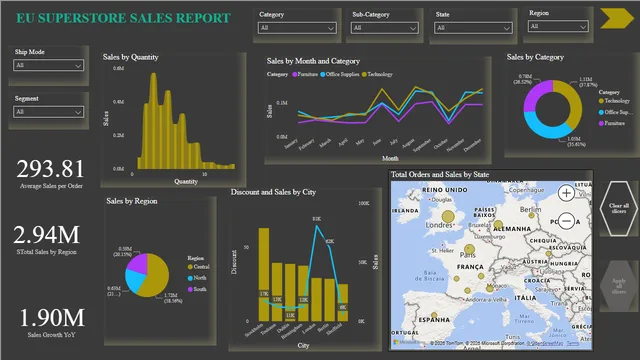Screen dimensions: 640x360
Task: Select Technology in the line chart legend
Action: pyautogui.click(x=377, y=74)
